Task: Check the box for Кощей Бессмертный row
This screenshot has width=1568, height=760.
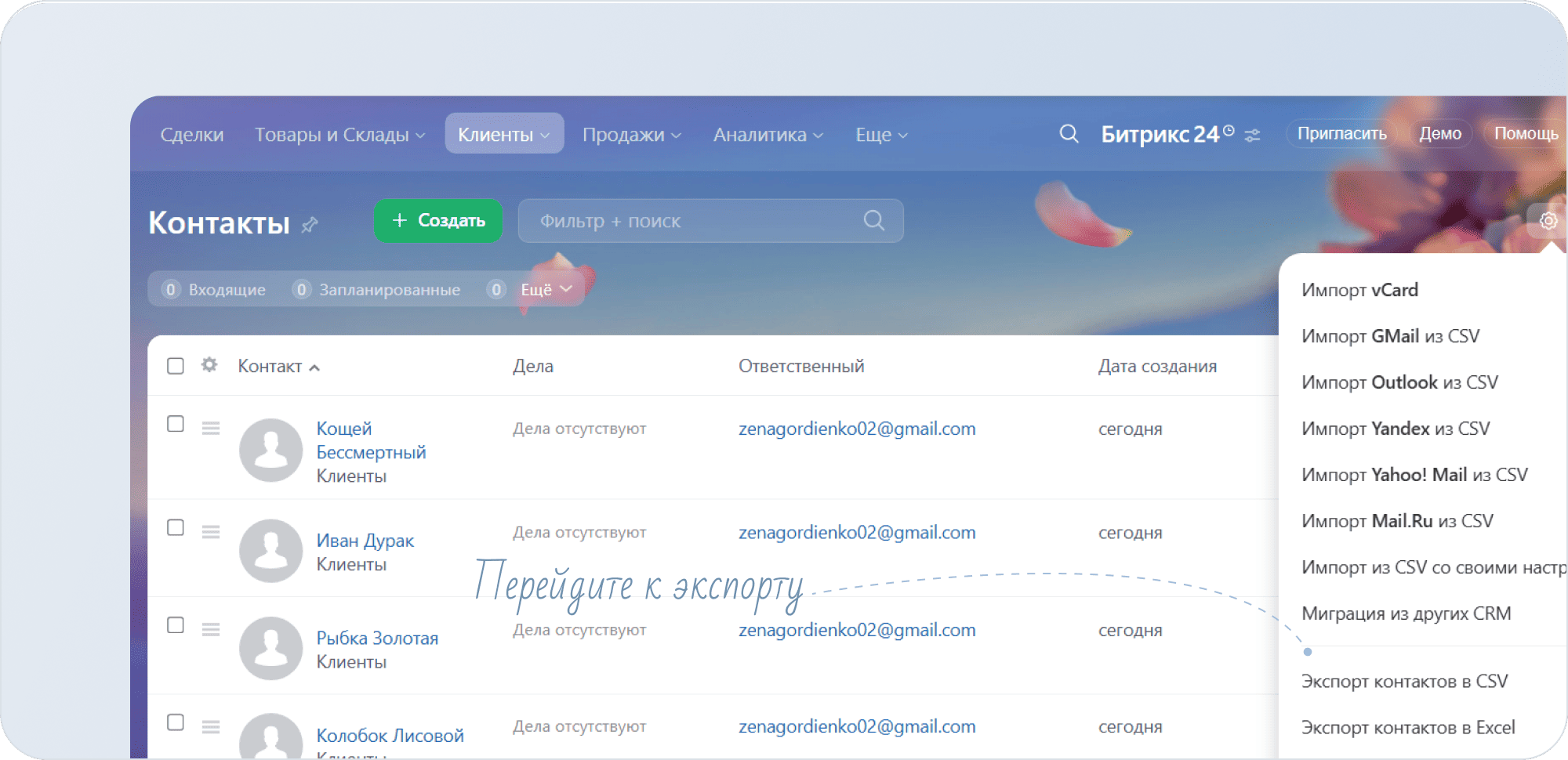Action: pos(176,424)
